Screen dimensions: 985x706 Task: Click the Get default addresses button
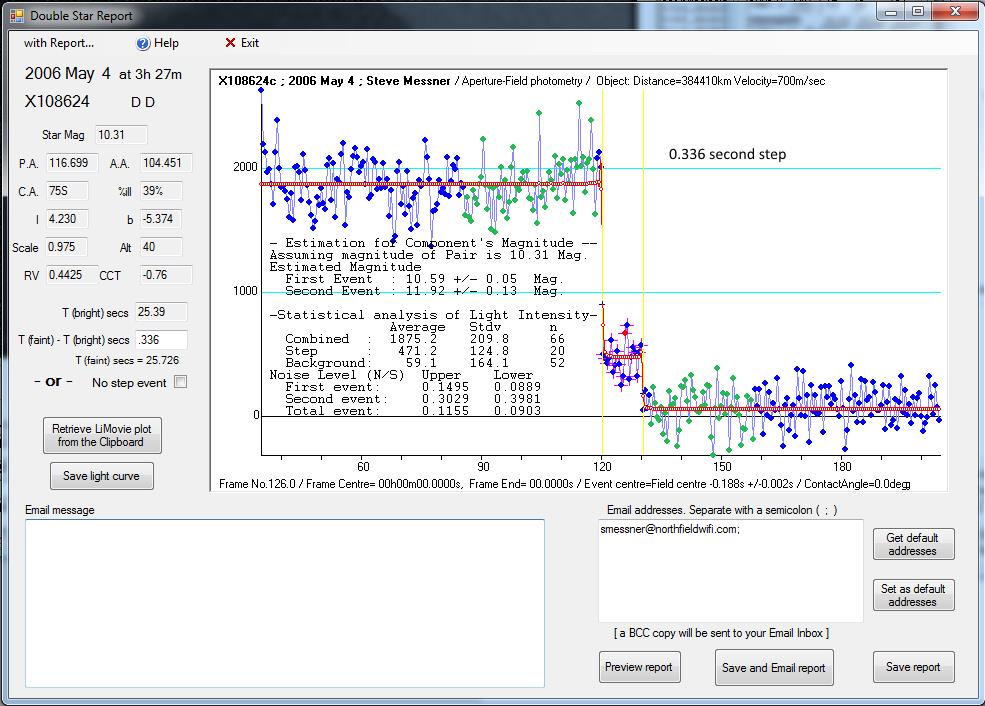coord(913,544)
